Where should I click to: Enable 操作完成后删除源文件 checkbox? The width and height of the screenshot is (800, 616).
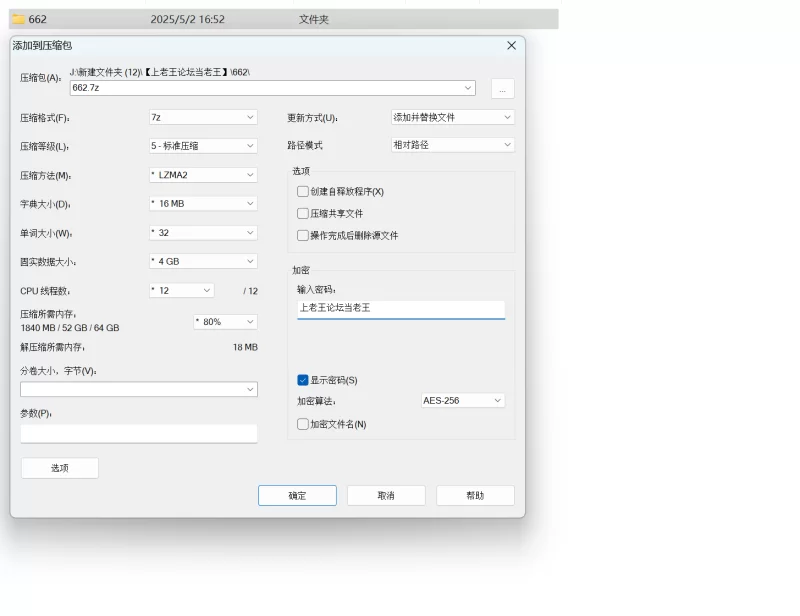pos(303,235)
